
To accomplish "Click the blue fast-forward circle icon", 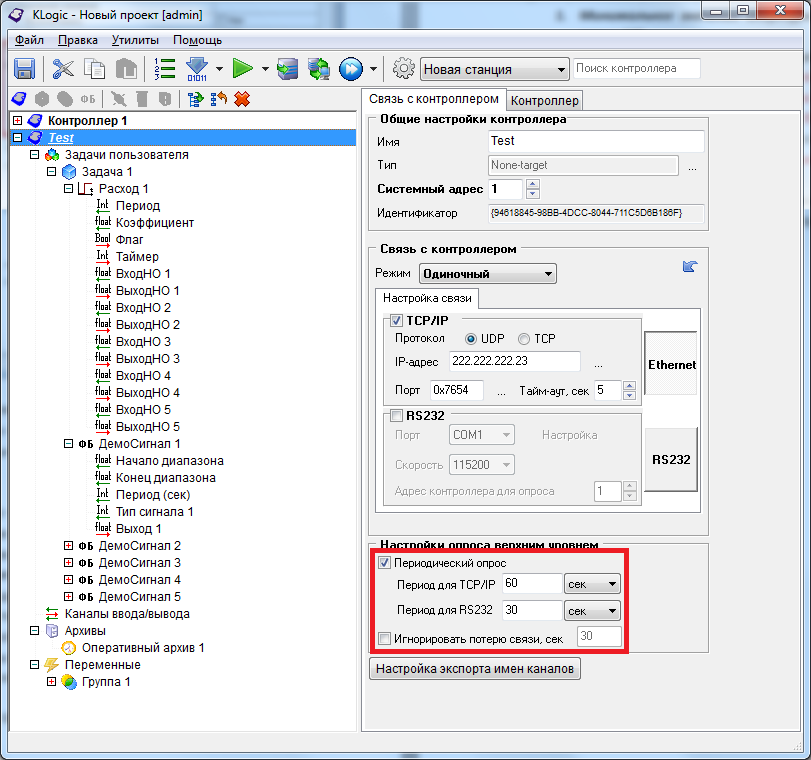I will pos(350,69).
